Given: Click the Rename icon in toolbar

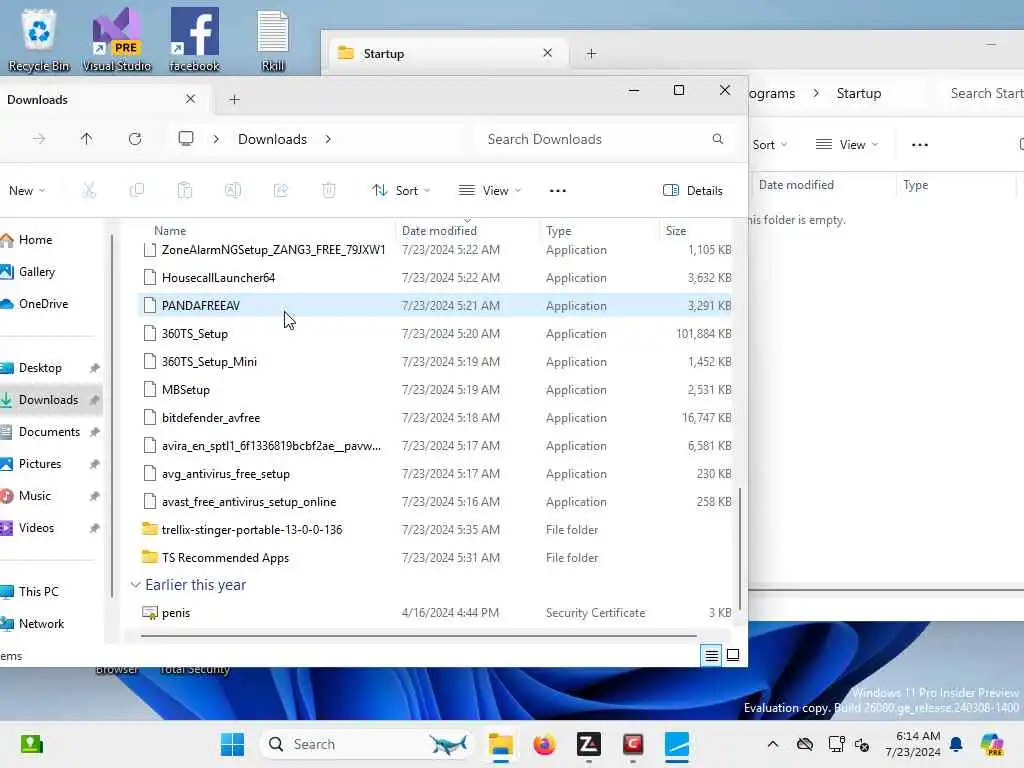Looking at the screenshot, I should (232, 191).
